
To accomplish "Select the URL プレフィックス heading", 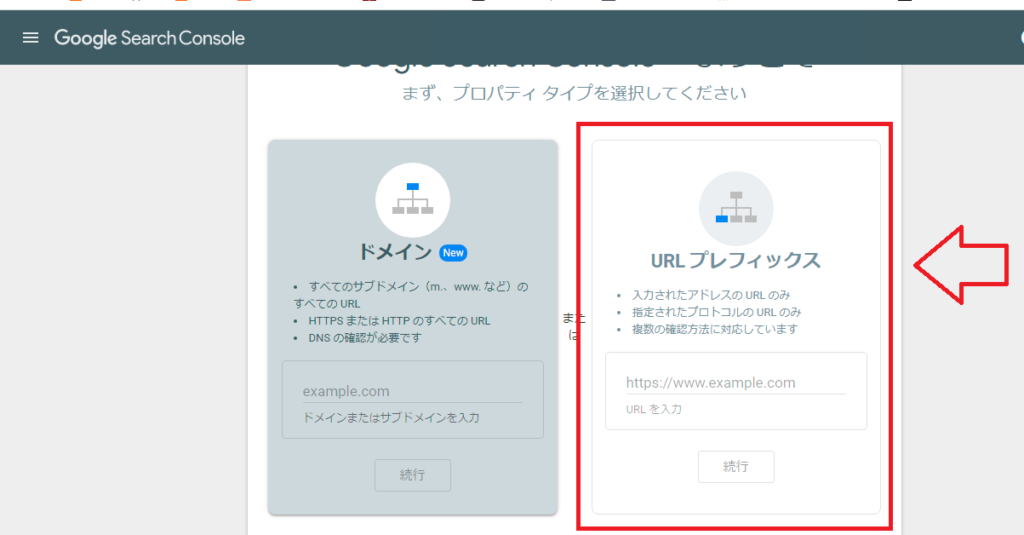I will [736, 261].
